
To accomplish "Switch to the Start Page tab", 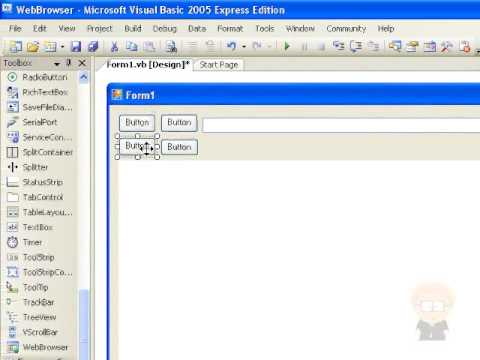I will pyautogui.click(x=219, y=65).
